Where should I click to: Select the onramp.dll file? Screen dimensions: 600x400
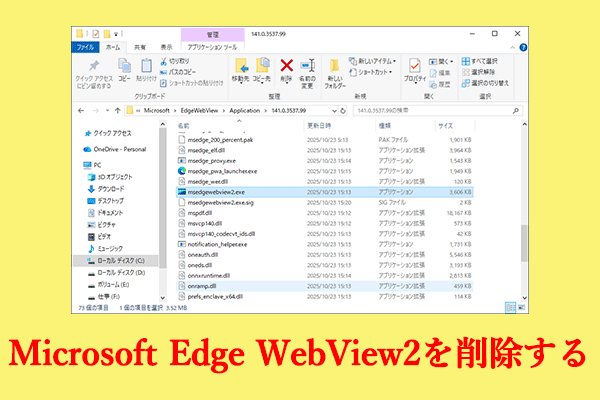pos(324,286)
